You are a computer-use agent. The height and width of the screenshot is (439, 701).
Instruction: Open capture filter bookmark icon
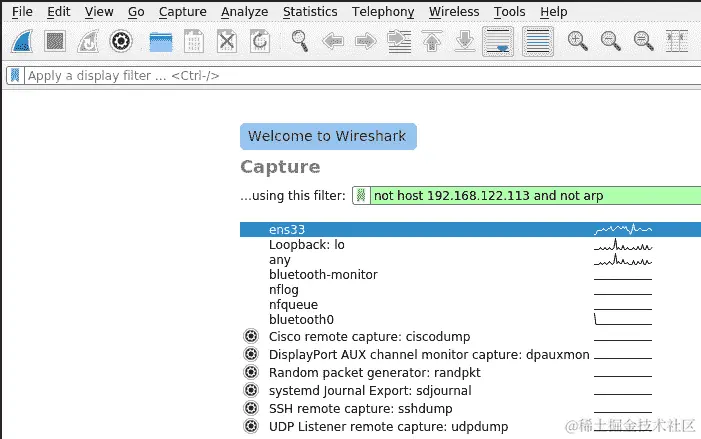[361, 195]
